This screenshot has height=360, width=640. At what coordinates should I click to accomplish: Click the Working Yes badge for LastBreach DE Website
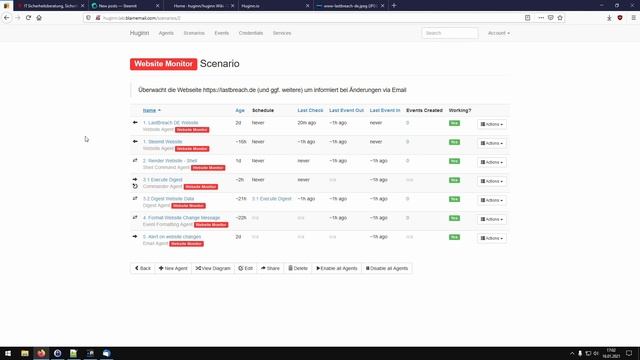click(454, 123)
